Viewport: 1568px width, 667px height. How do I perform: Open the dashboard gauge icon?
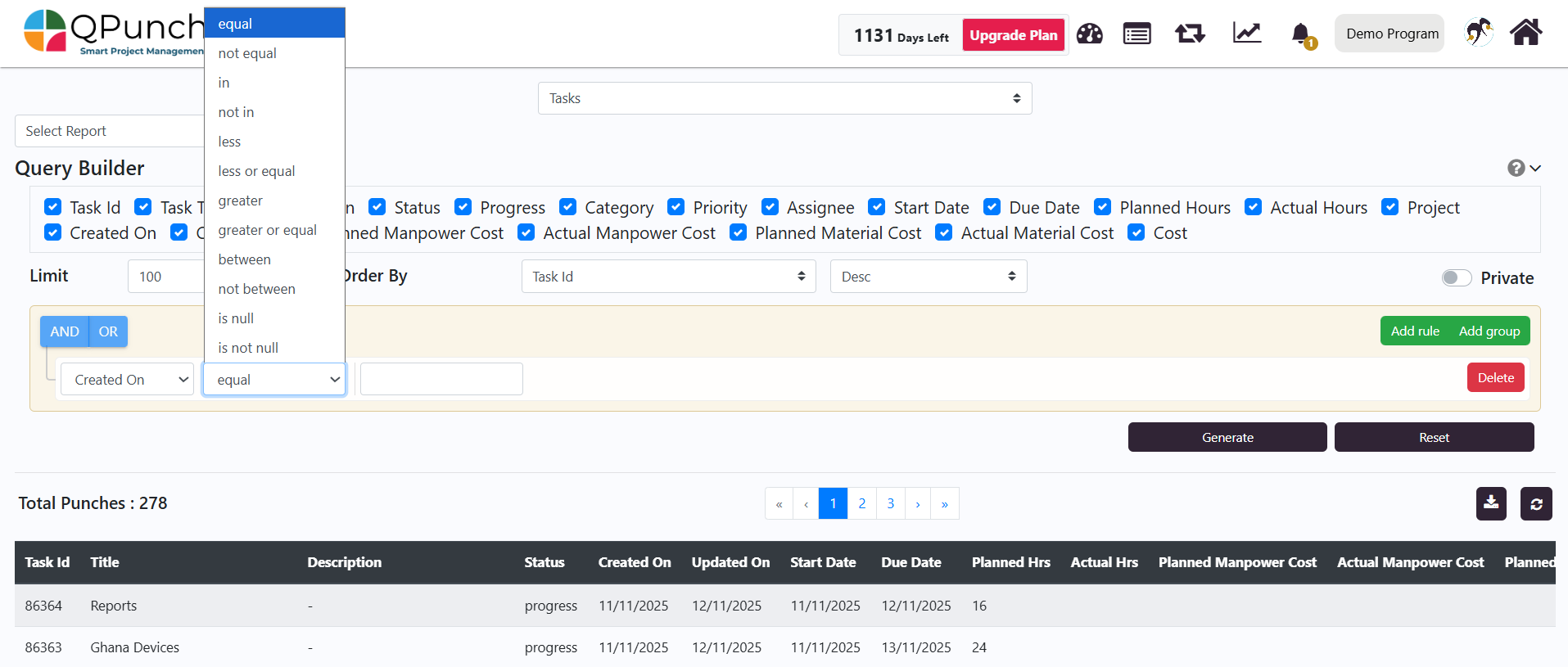click(x=1089, y=34)
